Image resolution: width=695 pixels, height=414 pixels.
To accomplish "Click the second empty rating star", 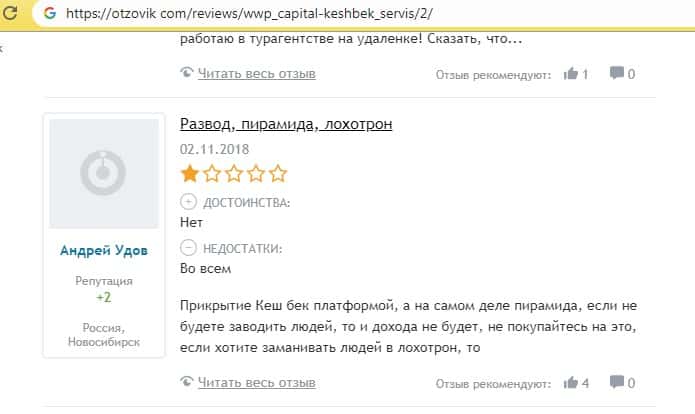I will [x=212, y=173].
